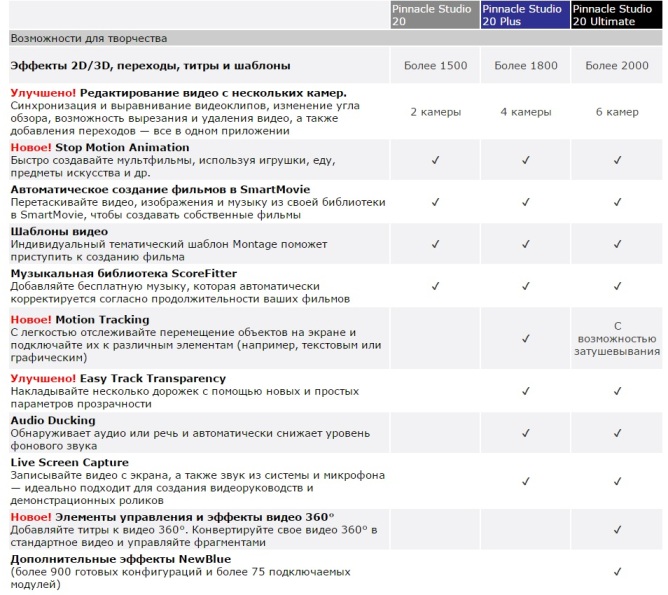Viewport: 668px width, 595px height.
Task: Click the Stop Motion Animation checkmark for Studio 20
Action: tap(435, 160)
